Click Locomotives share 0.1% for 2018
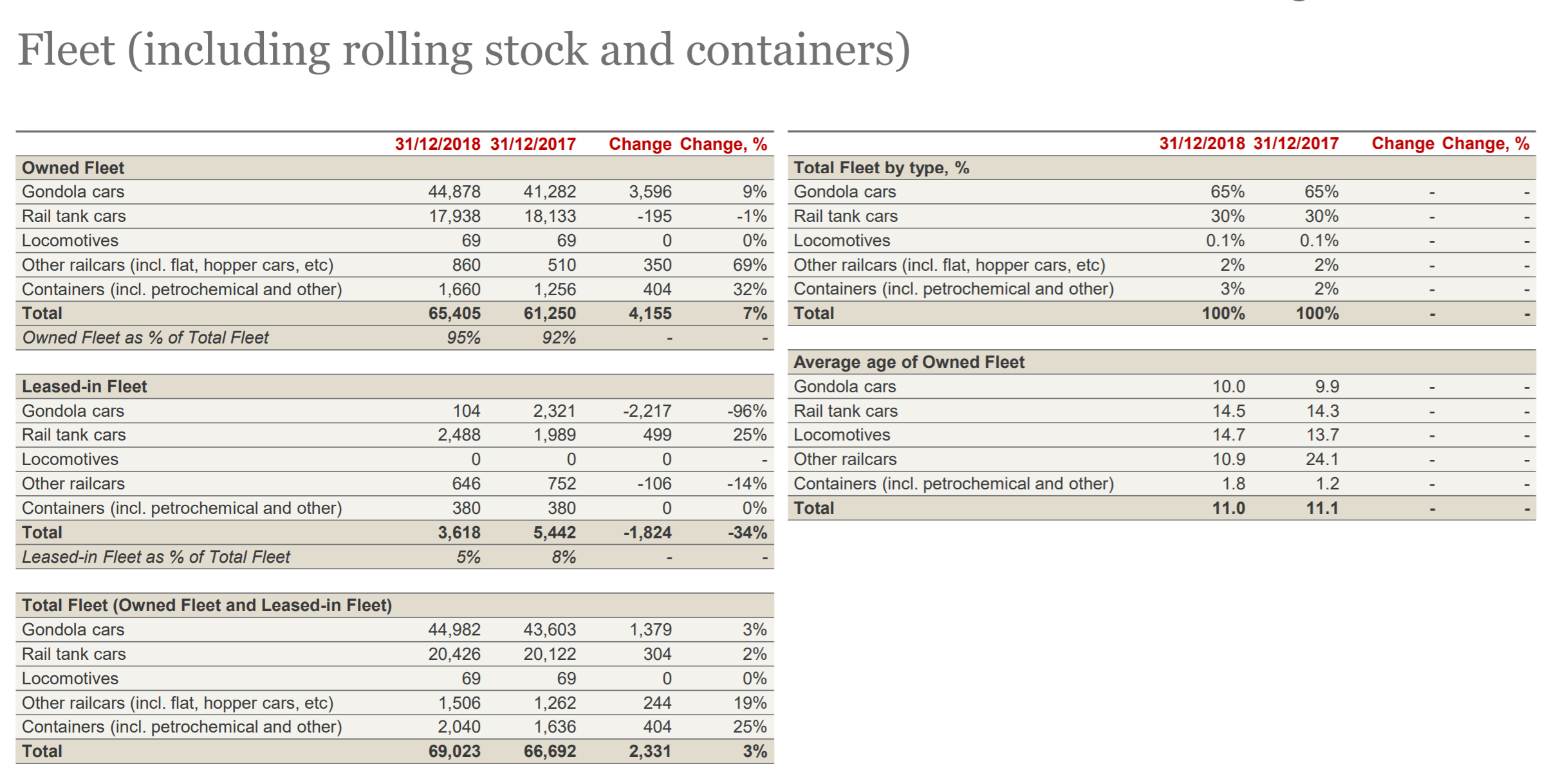Viewport: 1567px width, 784px height. (x=1225, y=241)
